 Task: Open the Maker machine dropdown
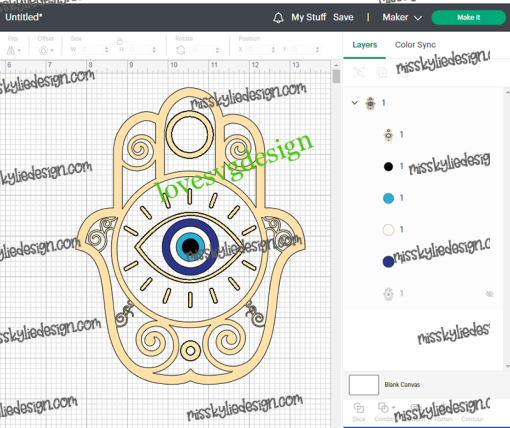pyautogui.click(x=402, y=17)
